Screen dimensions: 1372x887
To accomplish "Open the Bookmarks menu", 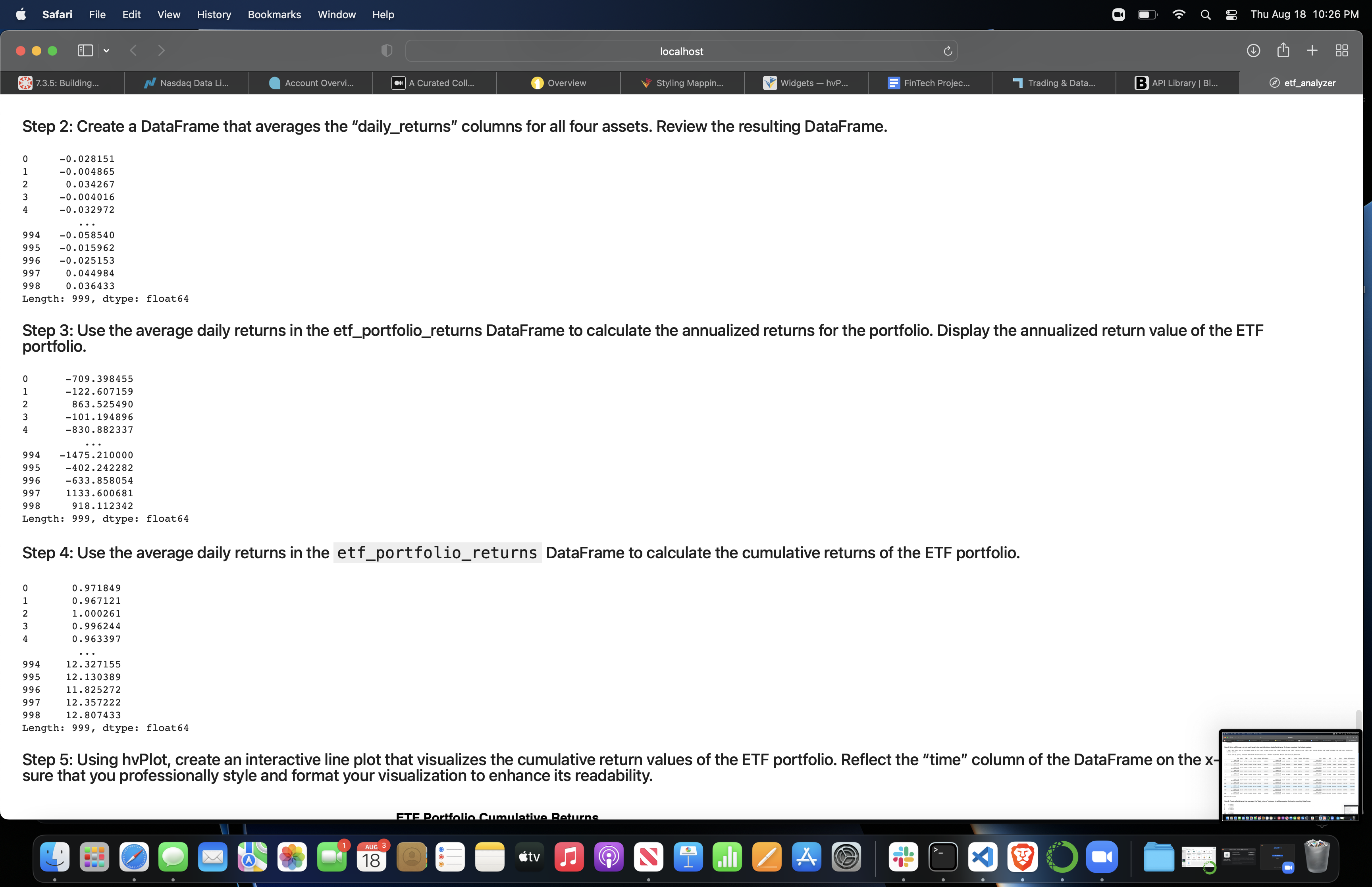I will point(274,14).
